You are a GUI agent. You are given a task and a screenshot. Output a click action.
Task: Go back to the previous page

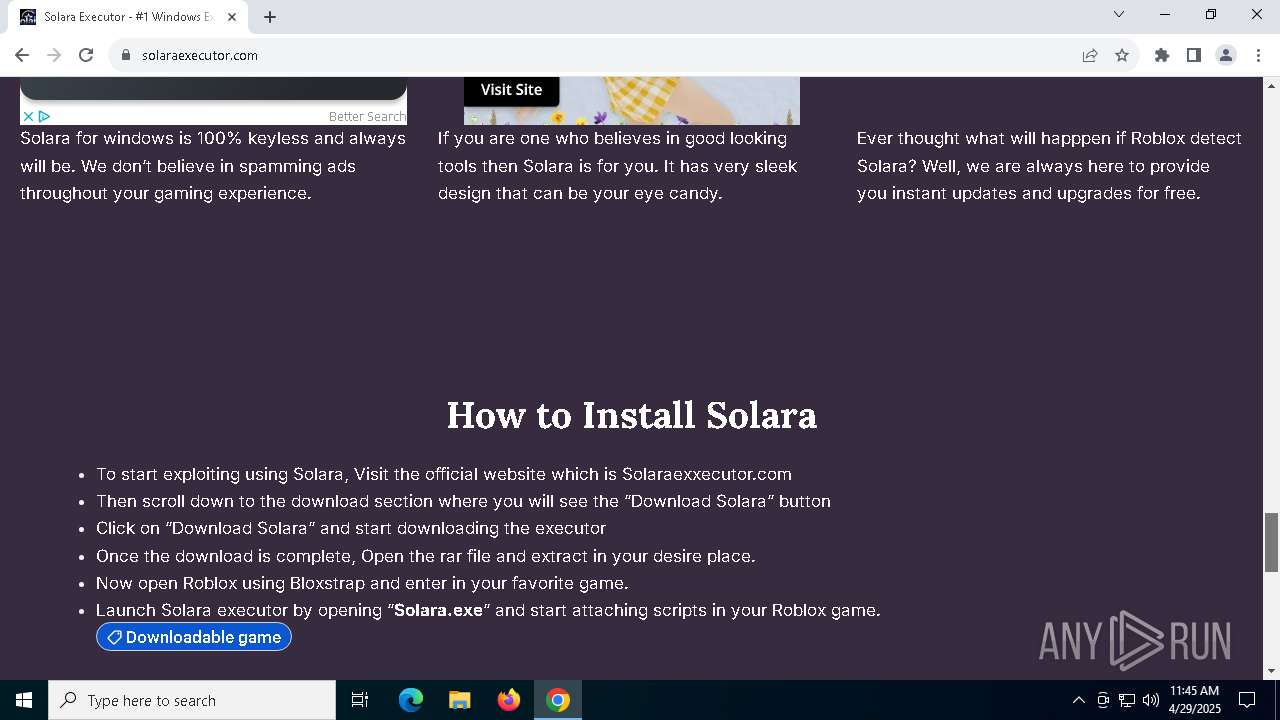(x=22, y=55)
